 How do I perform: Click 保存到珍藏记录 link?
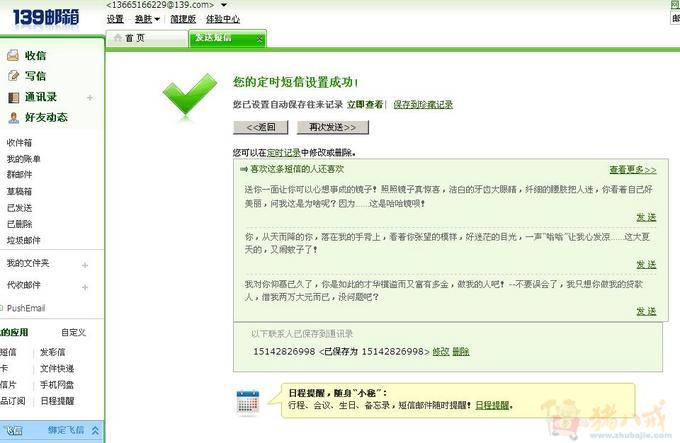pos(423,104)
